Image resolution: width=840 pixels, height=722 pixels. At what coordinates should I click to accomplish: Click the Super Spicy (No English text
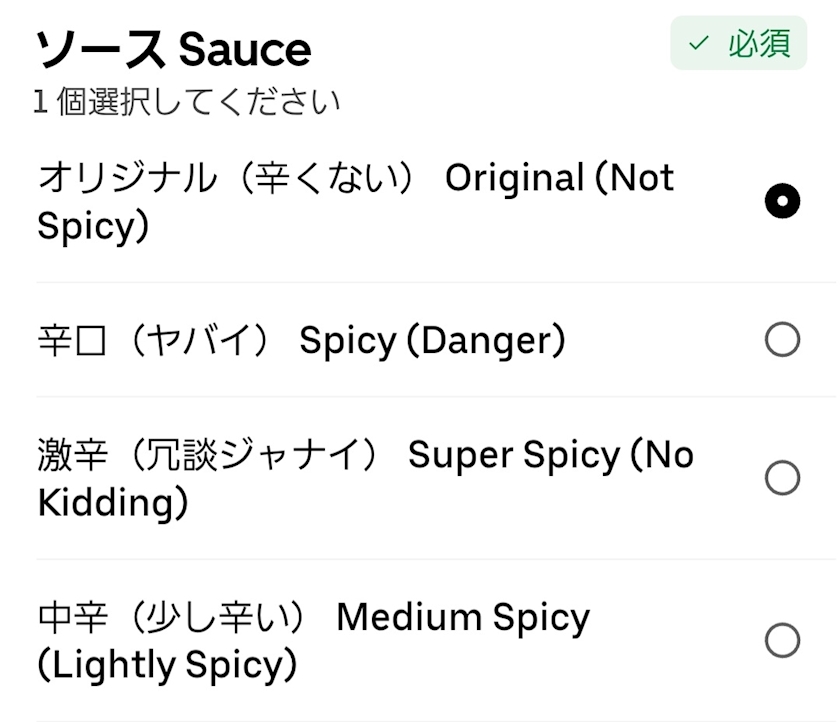click(550, 455)
